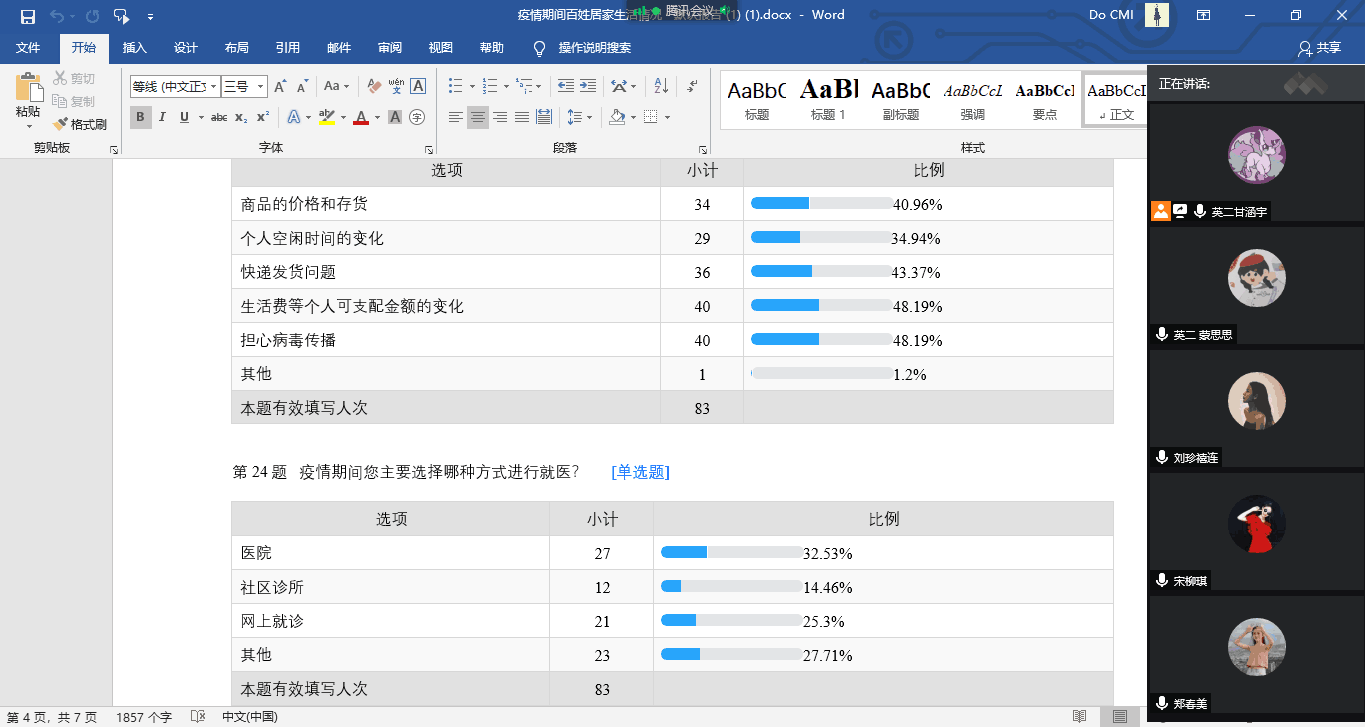Switch to the Review (审阅) tab
The image size is (1365, 727).
[390, 48]
